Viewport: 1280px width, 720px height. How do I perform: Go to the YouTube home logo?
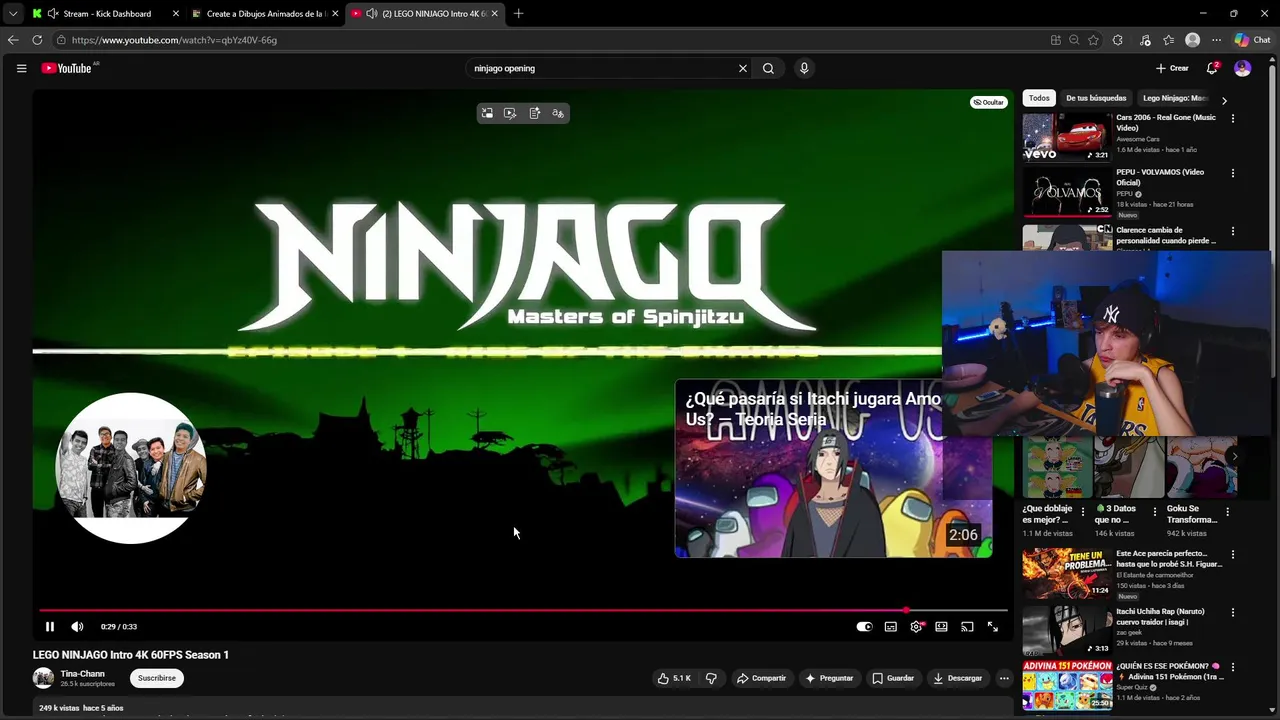(67, 68)
